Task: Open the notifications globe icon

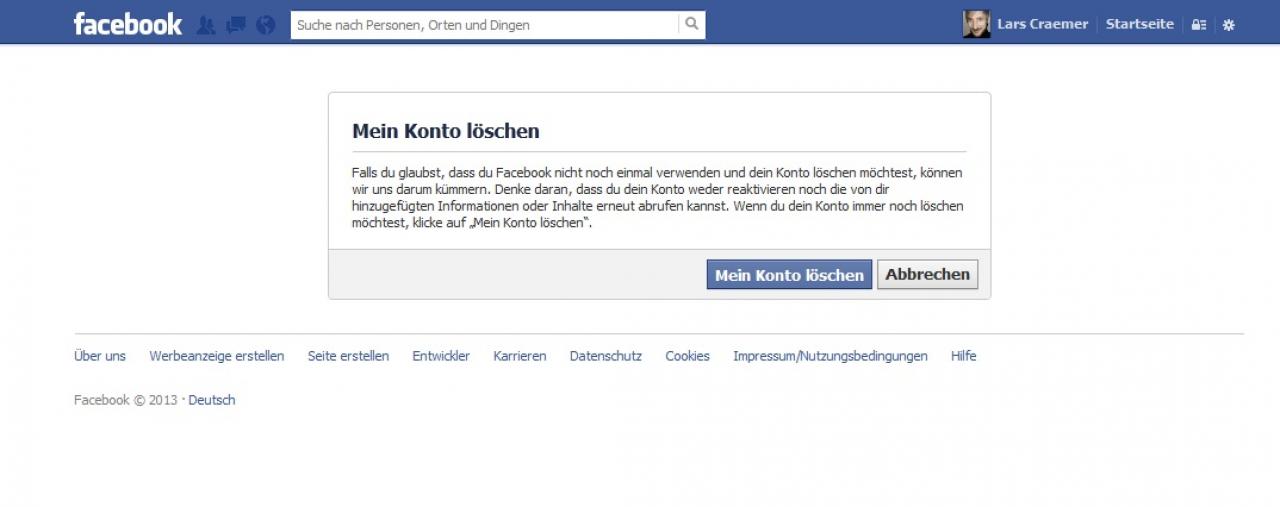Action: (x=265, y=25)
